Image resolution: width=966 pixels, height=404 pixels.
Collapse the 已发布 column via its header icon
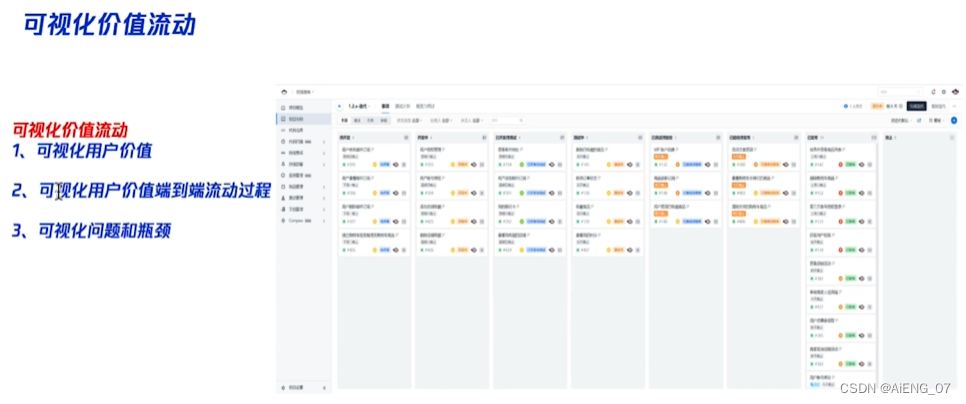tap(874, 137)
